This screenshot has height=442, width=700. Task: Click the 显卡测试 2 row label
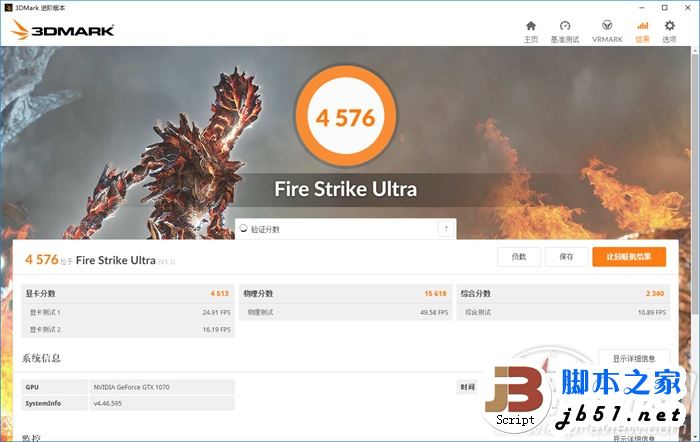tap(45, 329)
